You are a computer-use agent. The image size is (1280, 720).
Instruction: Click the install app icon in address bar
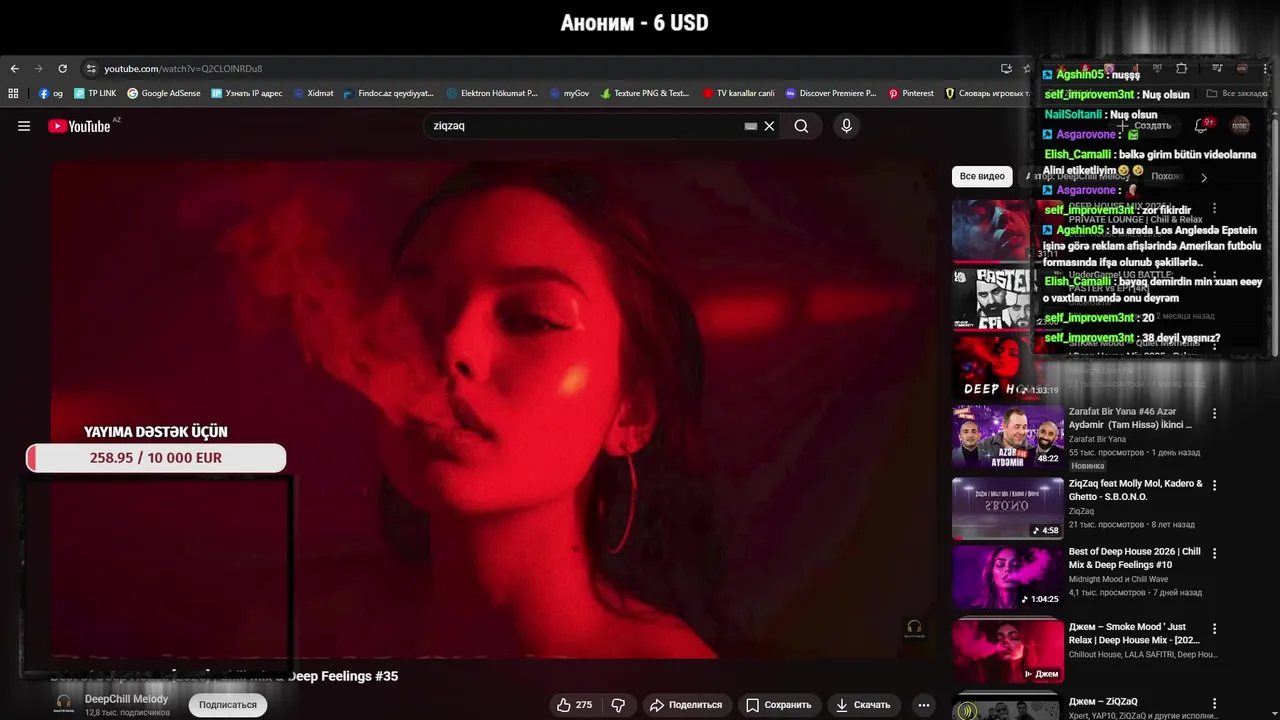(x=1006, y=69)
